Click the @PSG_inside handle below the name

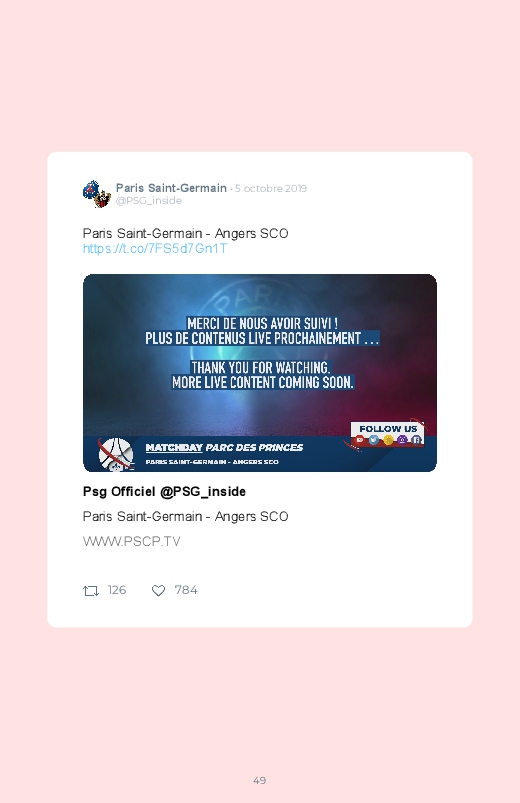[x=149, y=201]
